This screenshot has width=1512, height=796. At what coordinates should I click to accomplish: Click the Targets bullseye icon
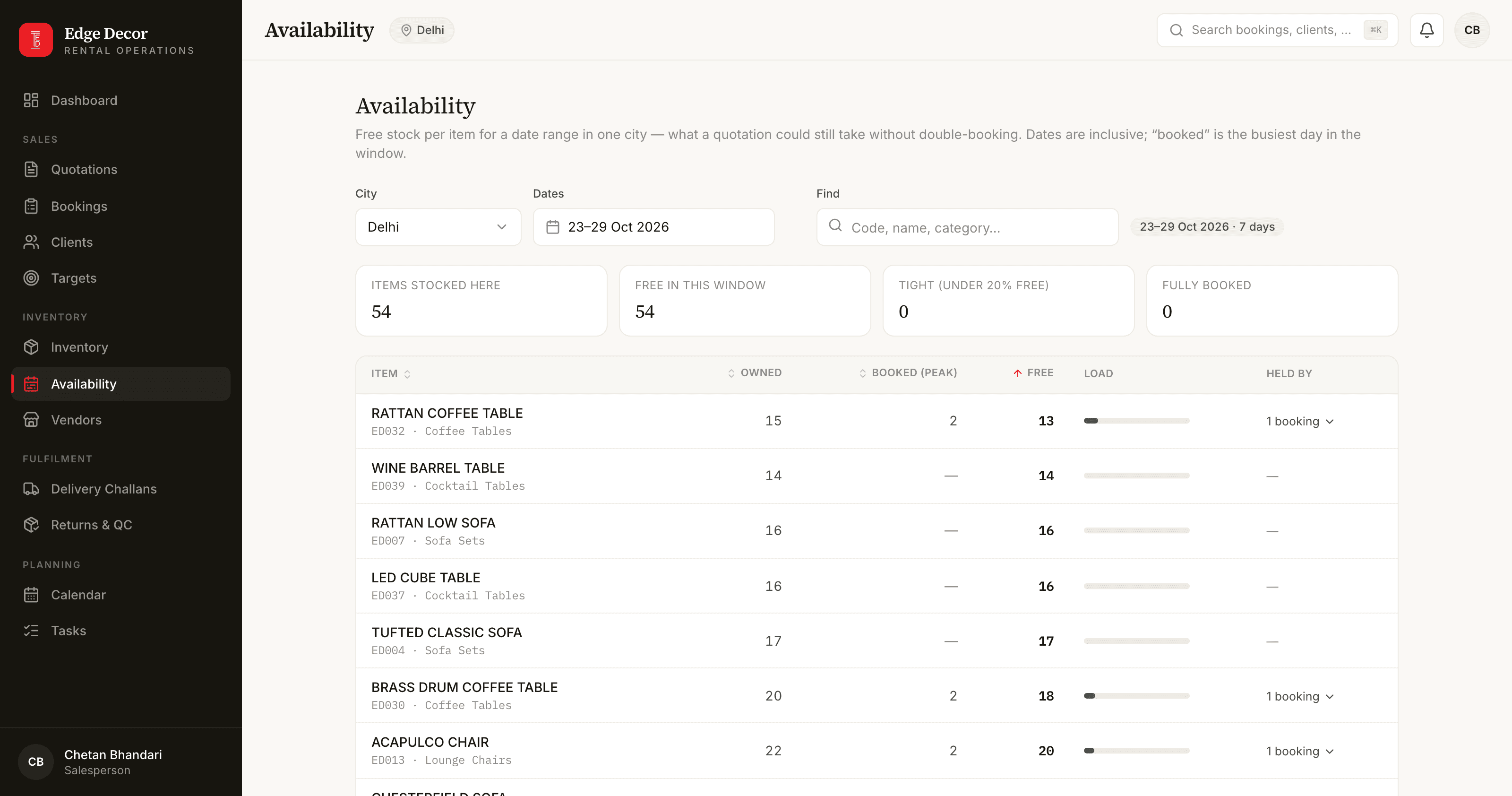pyautogui.click(x=31, y=277)
